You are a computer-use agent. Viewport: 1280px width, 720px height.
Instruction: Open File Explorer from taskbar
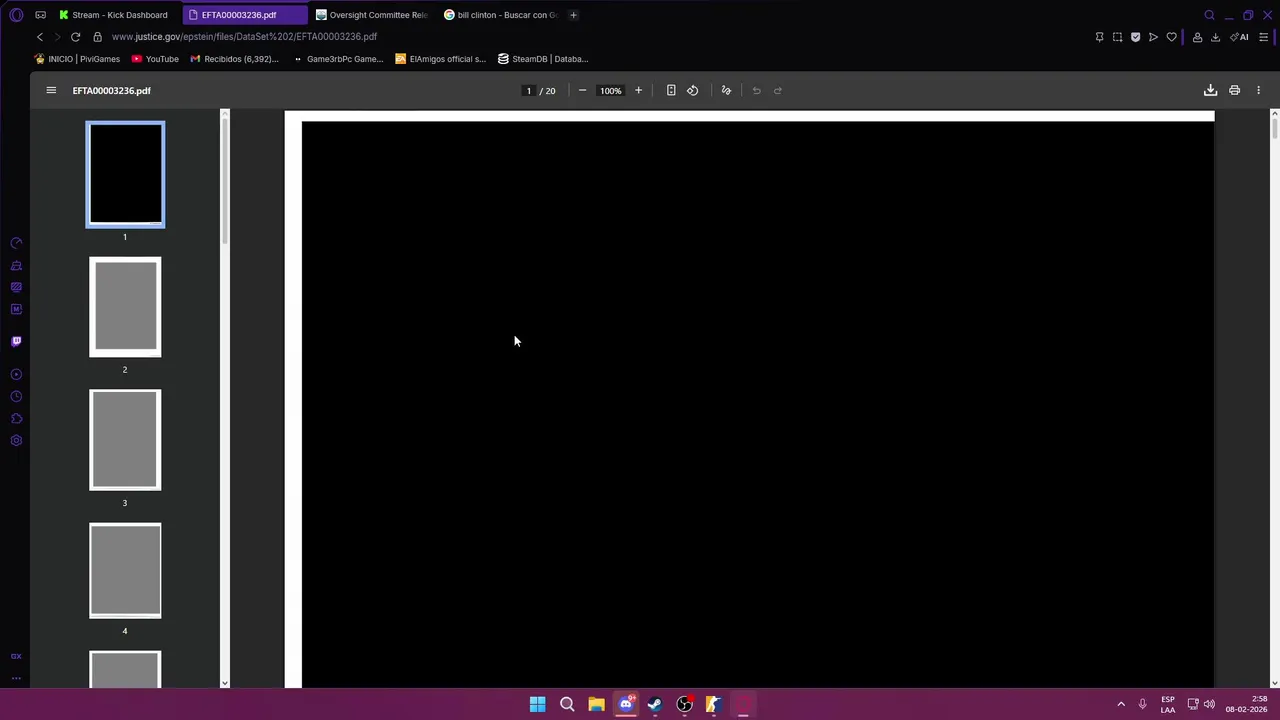click(596, 704)
